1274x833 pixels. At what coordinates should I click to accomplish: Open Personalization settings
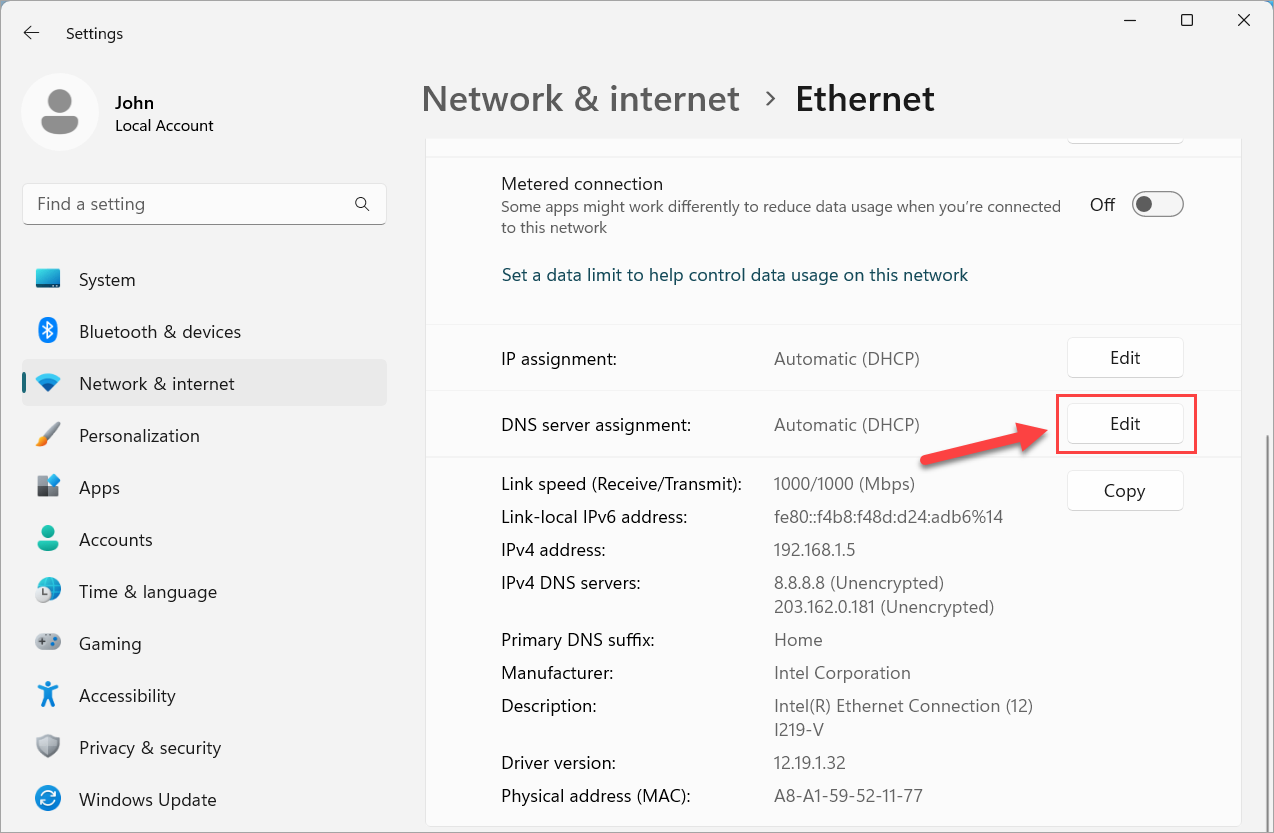(139, 435)
